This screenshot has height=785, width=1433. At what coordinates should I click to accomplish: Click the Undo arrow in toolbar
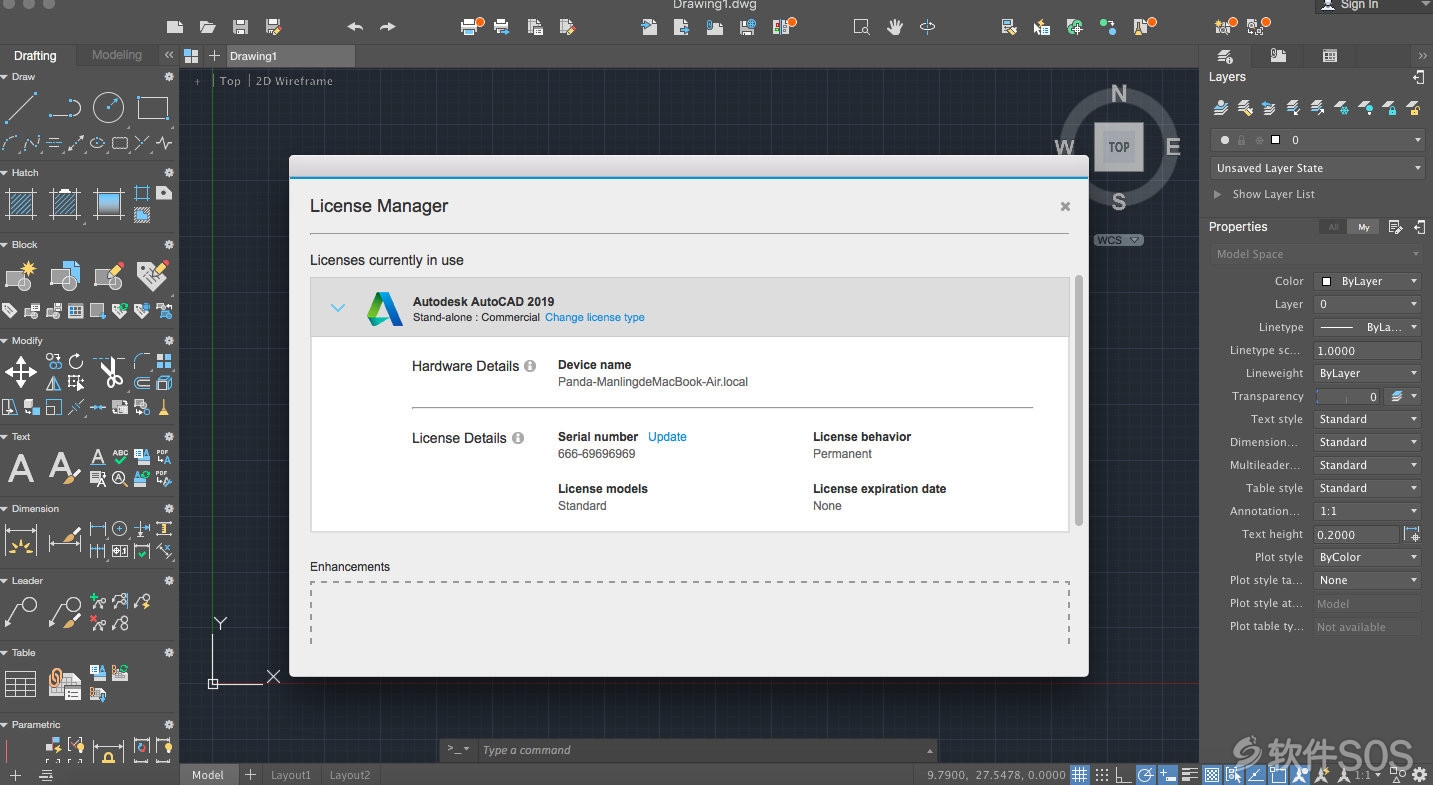tap(355, 27)
